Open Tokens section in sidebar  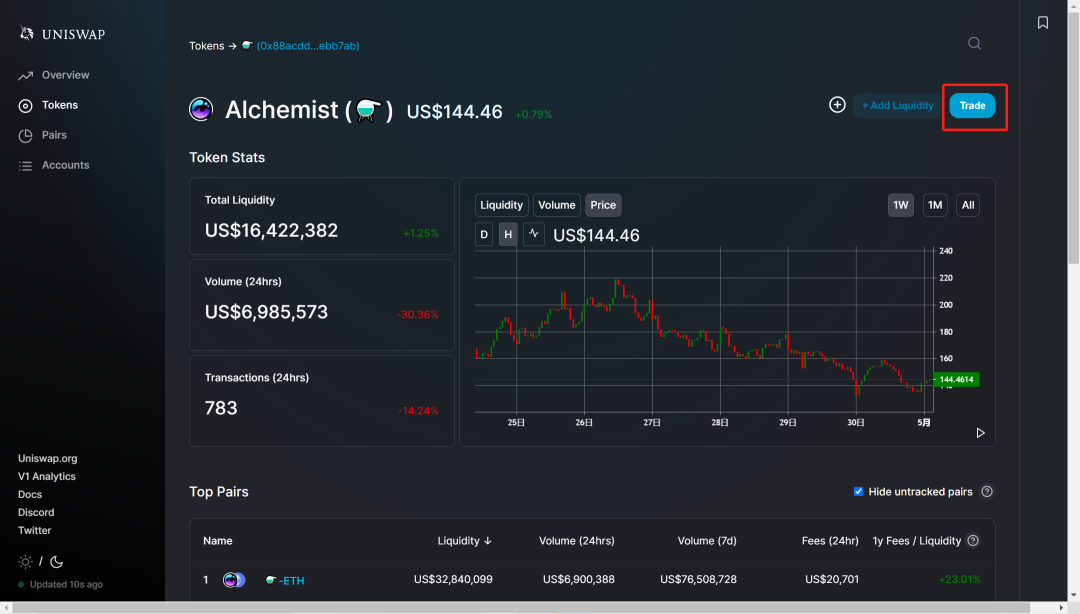(x=60, y=105)
